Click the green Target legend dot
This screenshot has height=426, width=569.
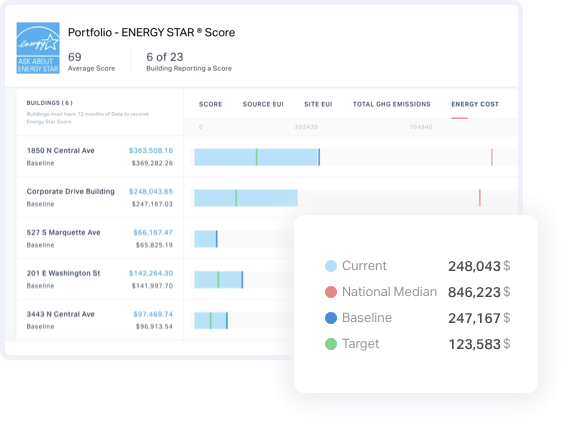tap(331, 344)
